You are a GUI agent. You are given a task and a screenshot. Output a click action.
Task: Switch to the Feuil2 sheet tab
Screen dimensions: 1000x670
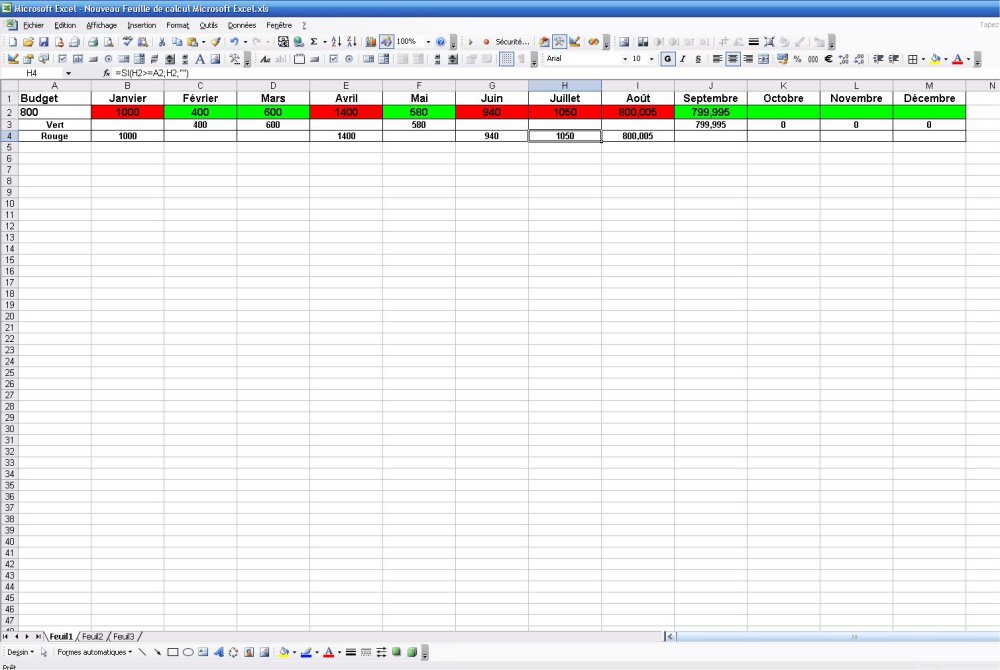[92, 636]
